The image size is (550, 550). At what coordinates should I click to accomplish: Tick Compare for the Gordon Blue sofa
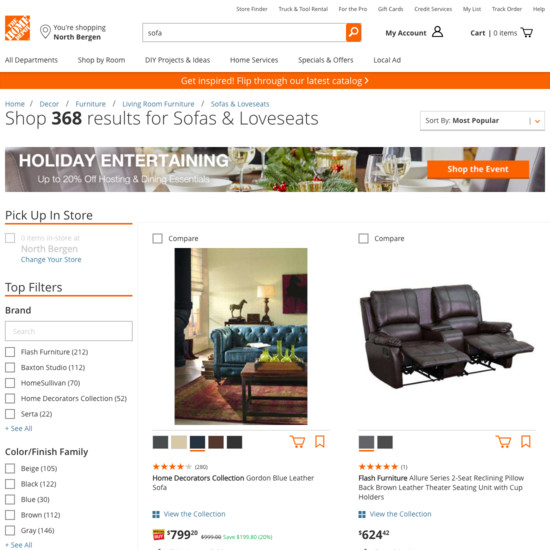tap(157, 239)
